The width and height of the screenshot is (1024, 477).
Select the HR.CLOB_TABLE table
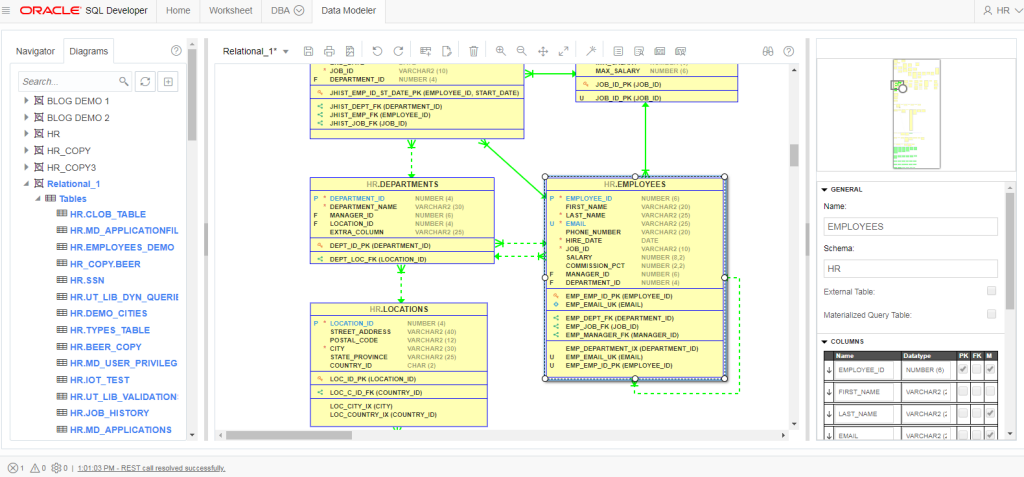(x=108, y=214)
